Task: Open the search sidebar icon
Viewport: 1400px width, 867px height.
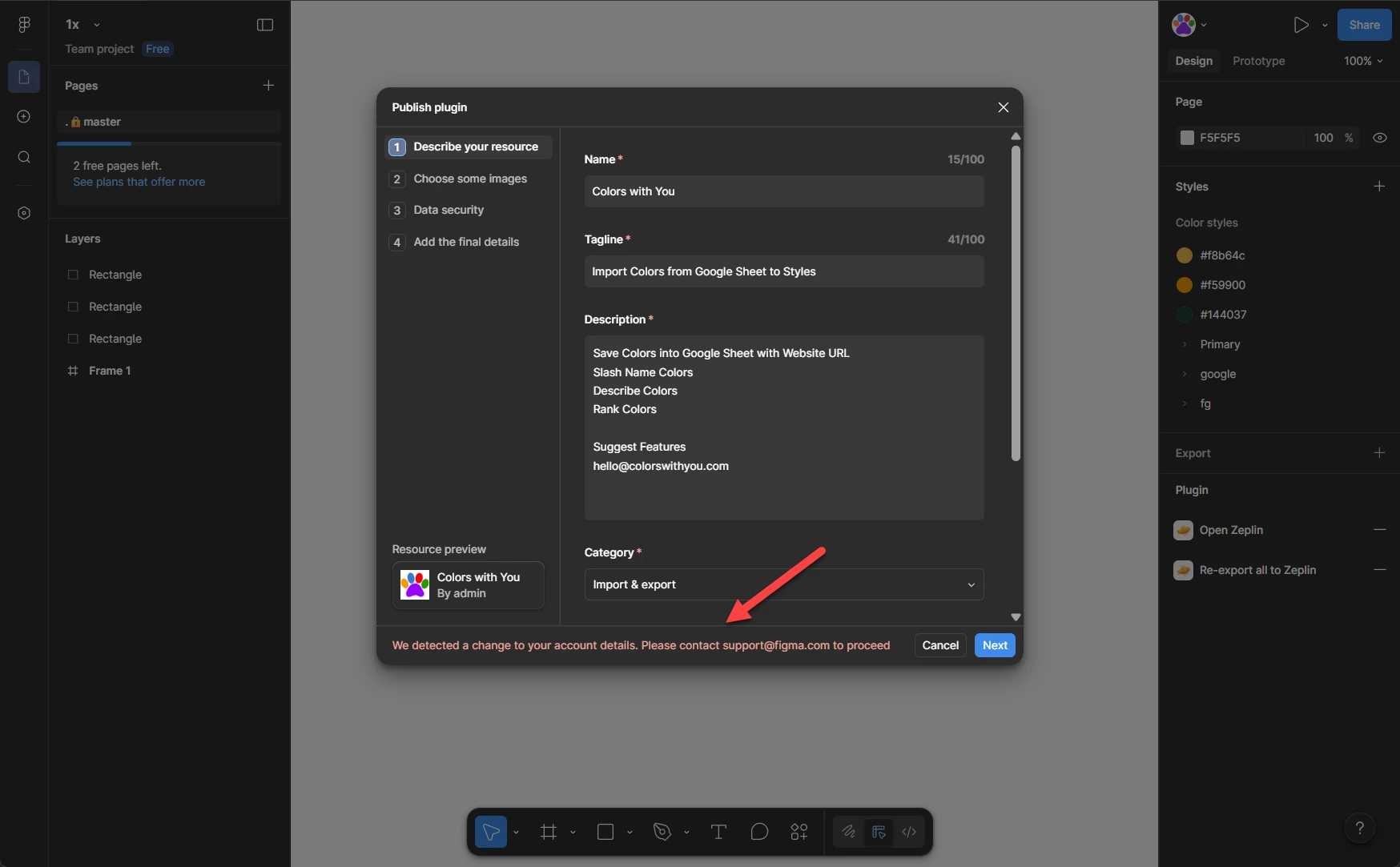Action: pyautogui.click(x=24, y=157)
